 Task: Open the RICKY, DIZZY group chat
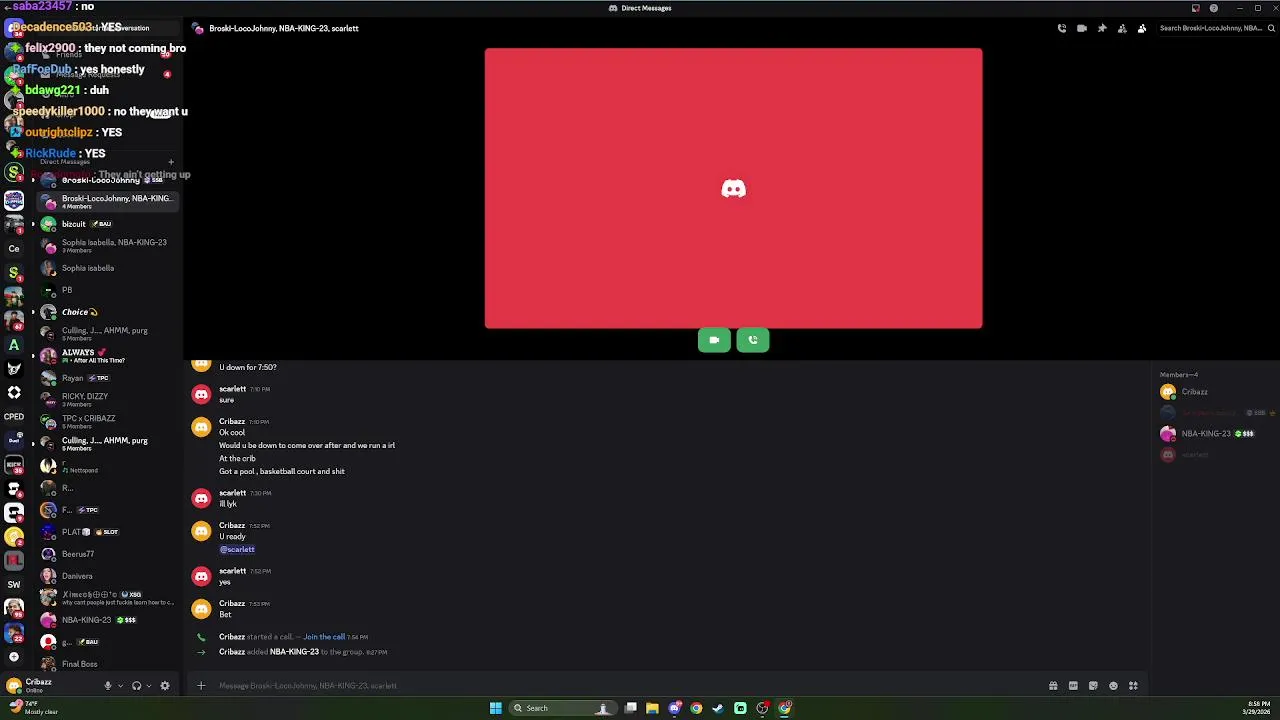click(108, 400)
